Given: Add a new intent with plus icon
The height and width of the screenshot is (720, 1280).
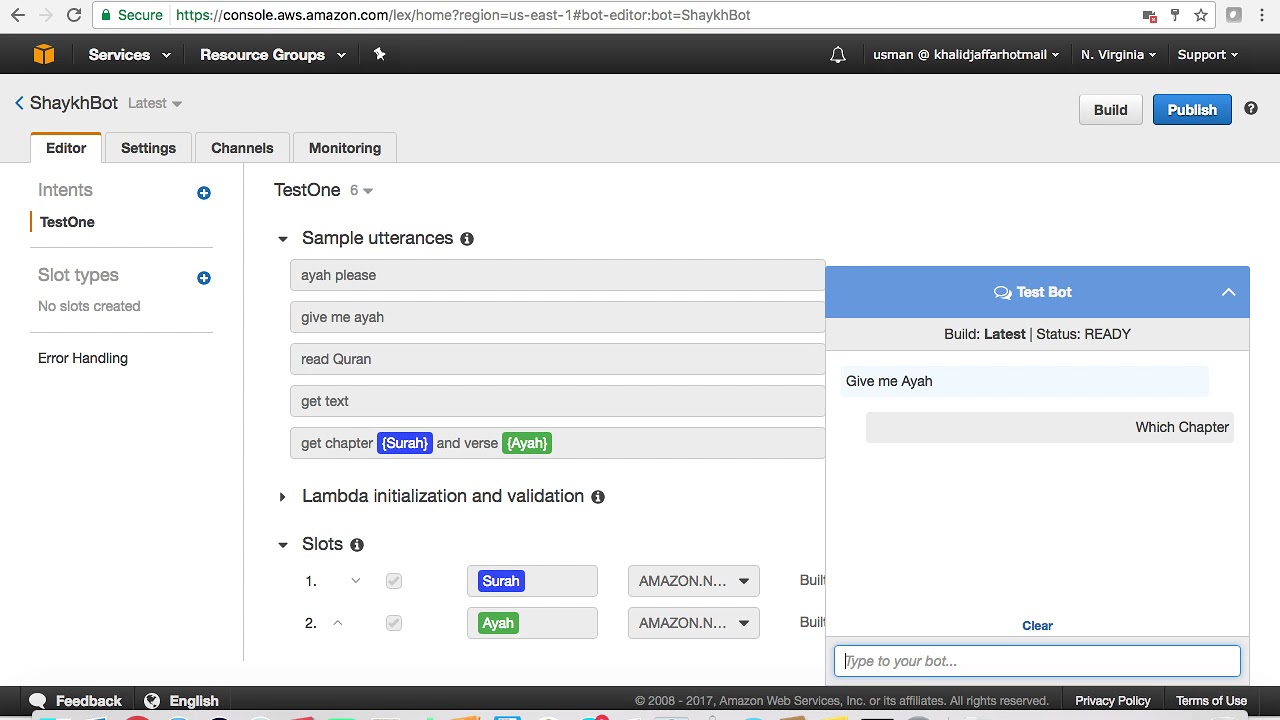Looking at the screenshot, I should (x=204, y=192).
